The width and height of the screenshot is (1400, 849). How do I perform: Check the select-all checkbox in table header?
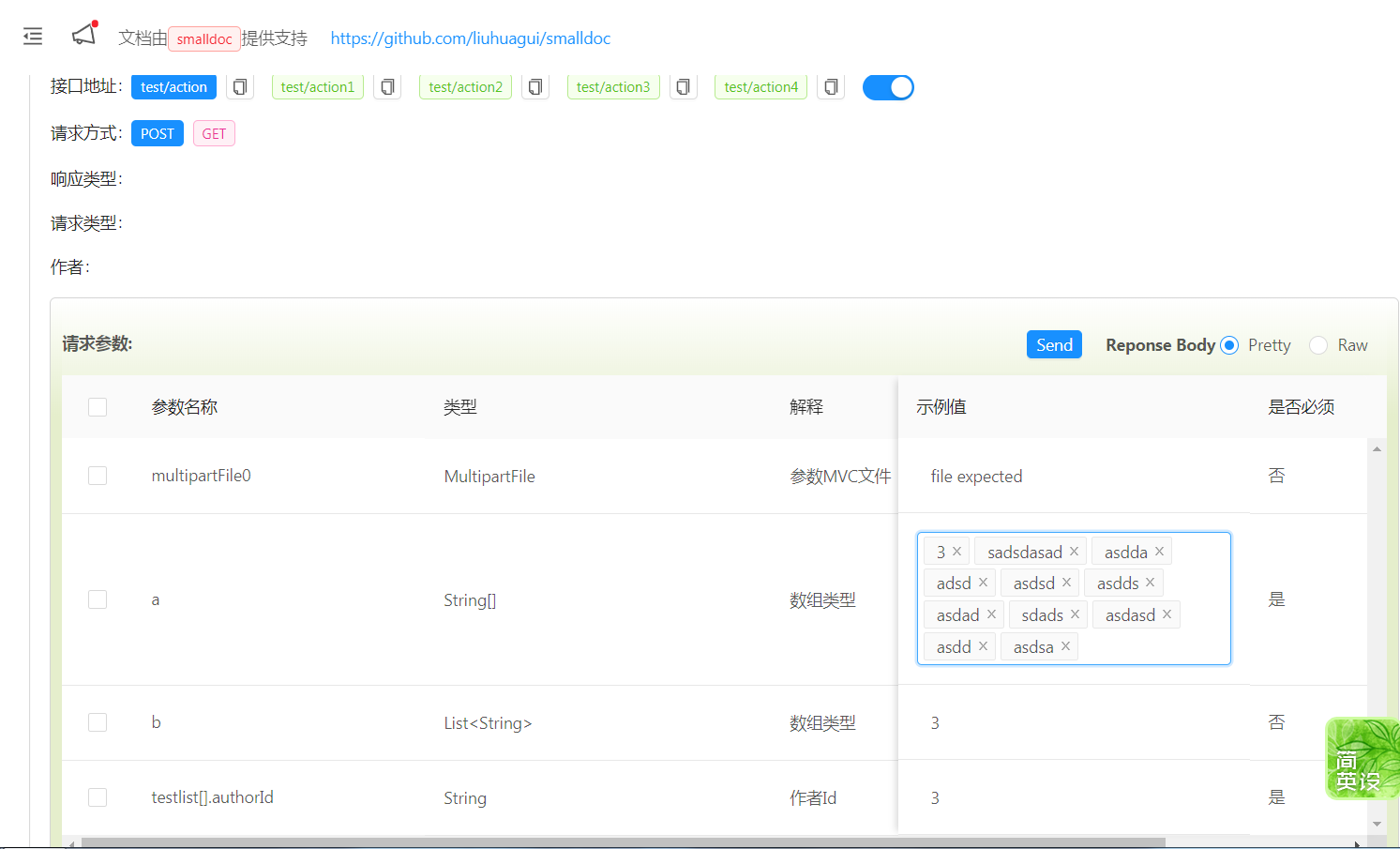point(98,406)
